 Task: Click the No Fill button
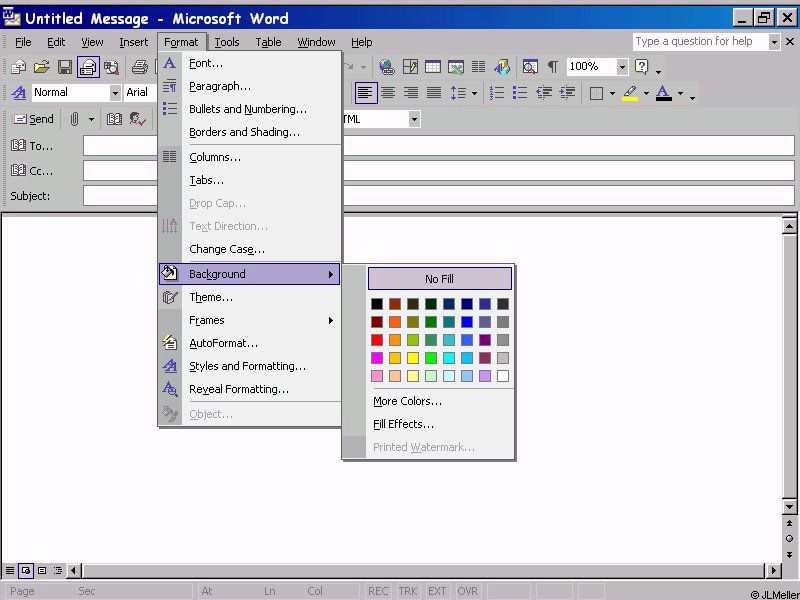coord(439,279)
